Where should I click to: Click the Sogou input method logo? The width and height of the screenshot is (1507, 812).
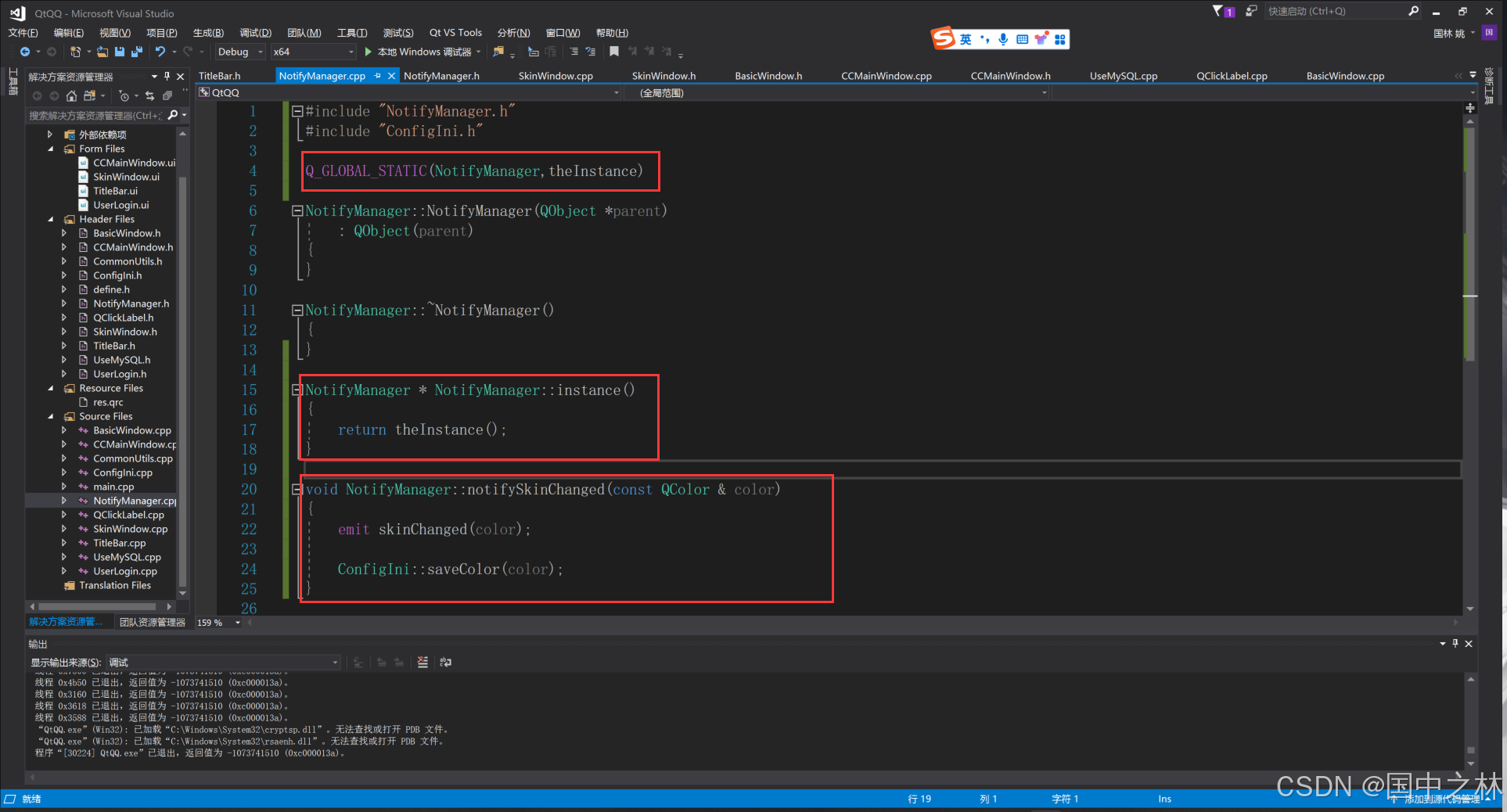point(944,38)
